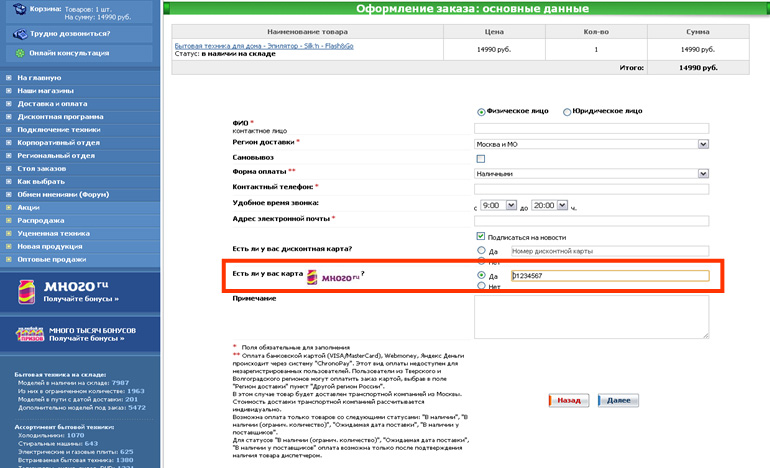The width and height of the screenshot is (770, 468).
Task: Open 'Форма оплаты' dropdown
Action: [x=591, y=173]
